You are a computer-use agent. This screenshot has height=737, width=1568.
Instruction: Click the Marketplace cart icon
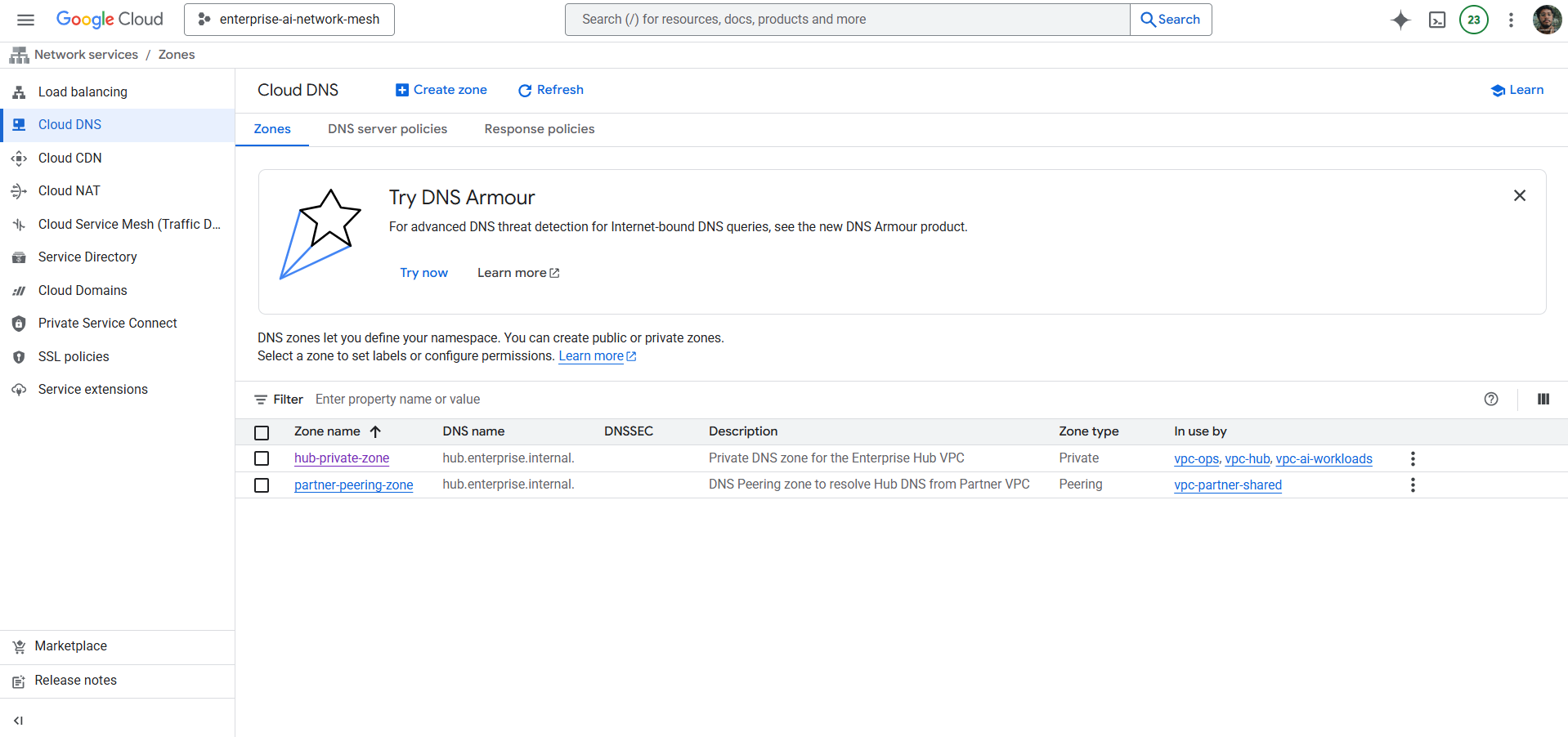pos(19,647)
